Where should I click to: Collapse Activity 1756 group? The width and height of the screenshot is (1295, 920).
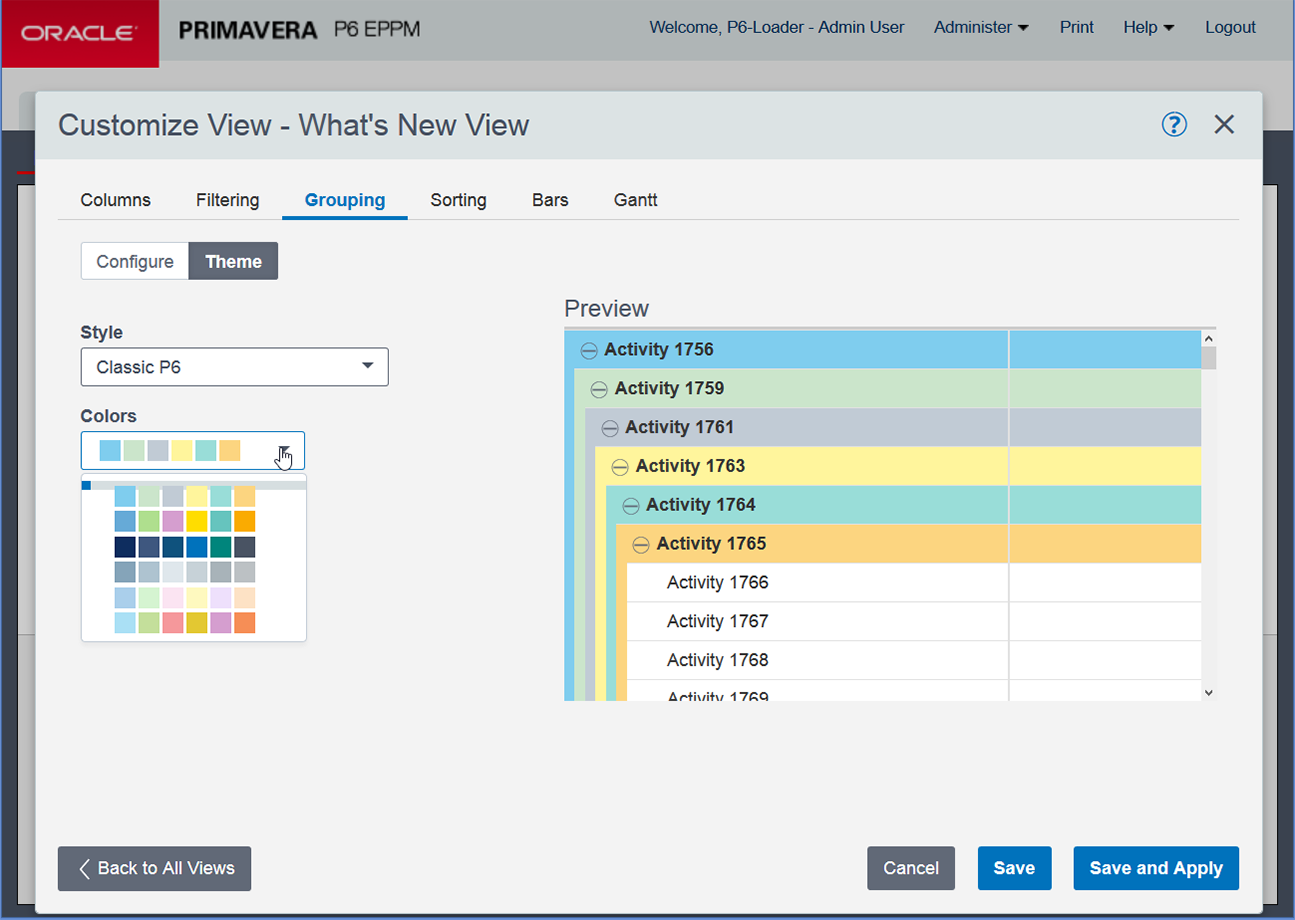pos(589,350)
